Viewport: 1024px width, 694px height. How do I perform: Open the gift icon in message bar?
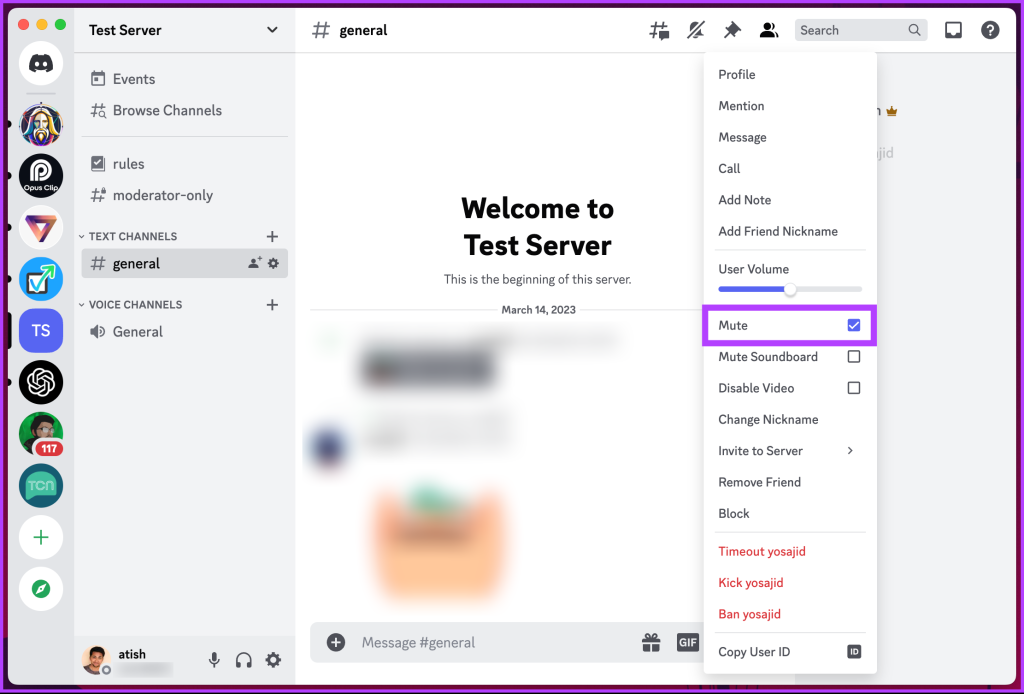coord(651,642)
